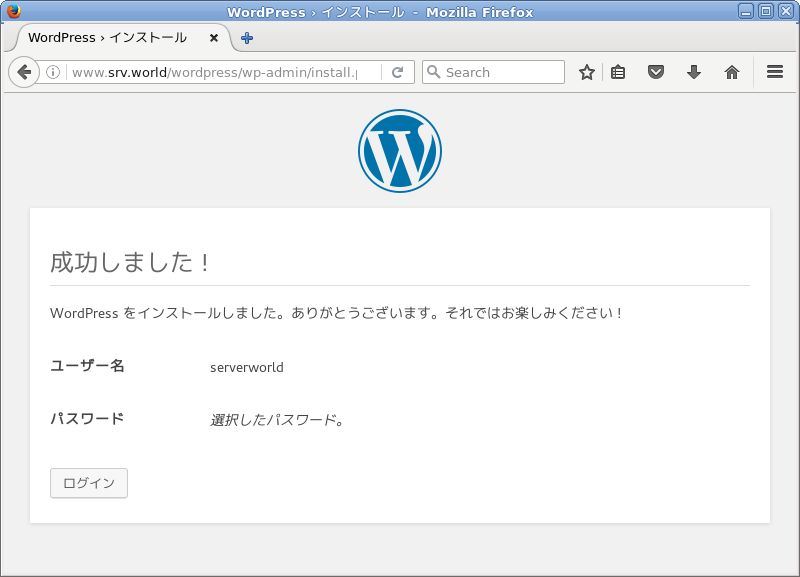This screenshot has width=800, height=577.
Task: Click the 成功しました！ heading
Action: pyautogui.click(x=131, y=262)
